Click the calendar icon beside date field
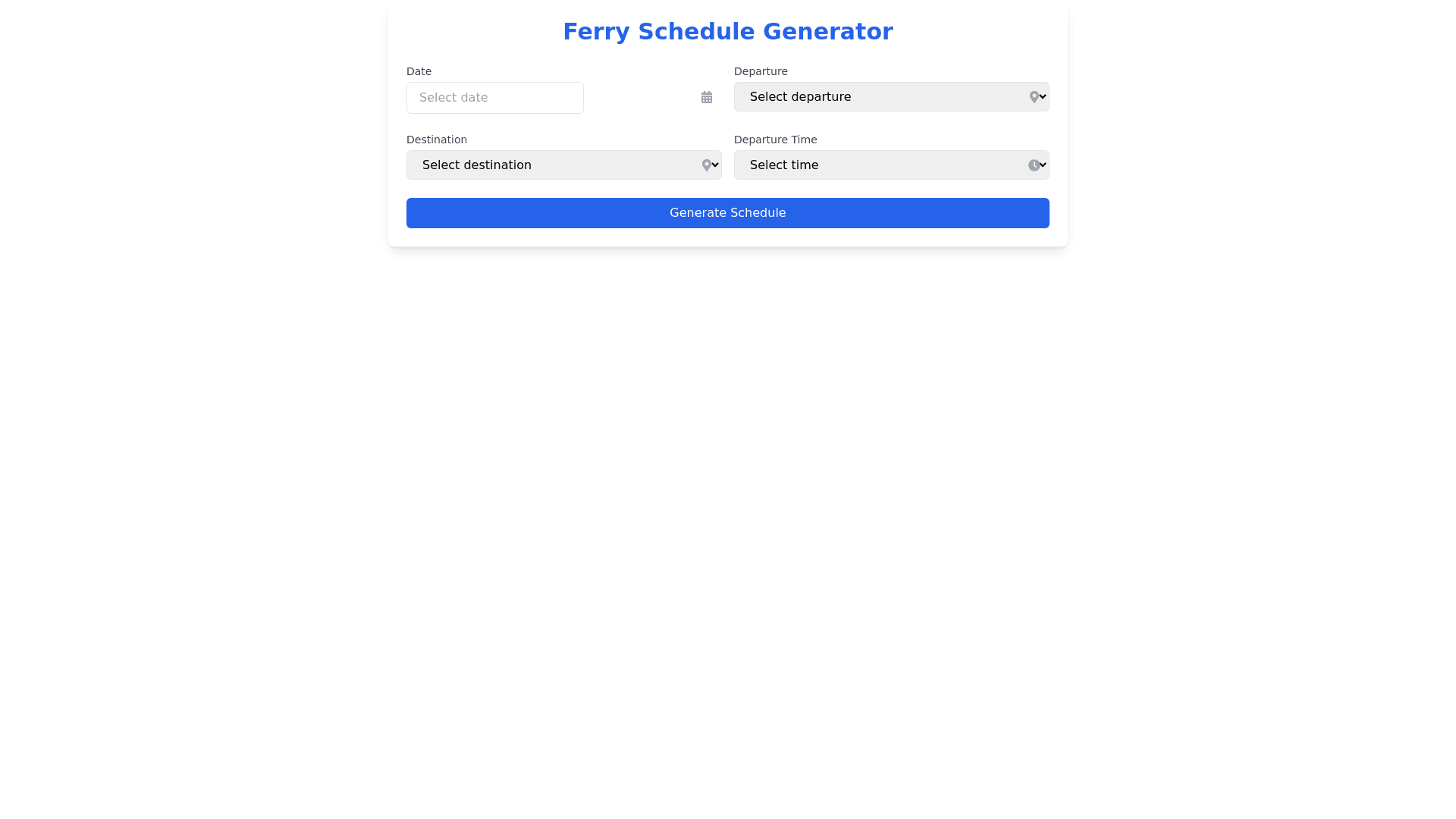The height and width of the screenshot is (819, 1456). (706, 97)
